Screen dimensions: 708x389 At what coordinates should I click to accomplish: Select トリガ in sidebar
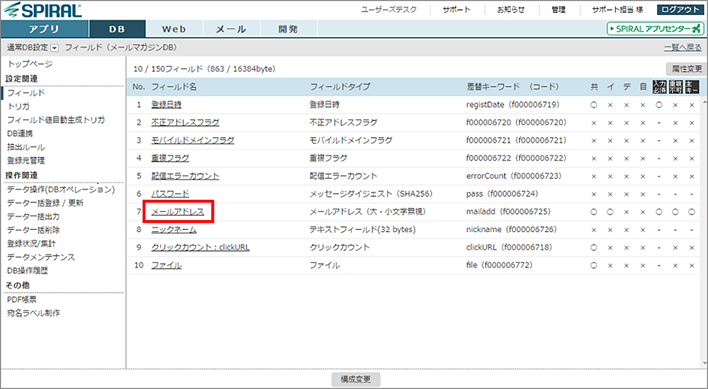pyautogui.click(x=19, y=107)
